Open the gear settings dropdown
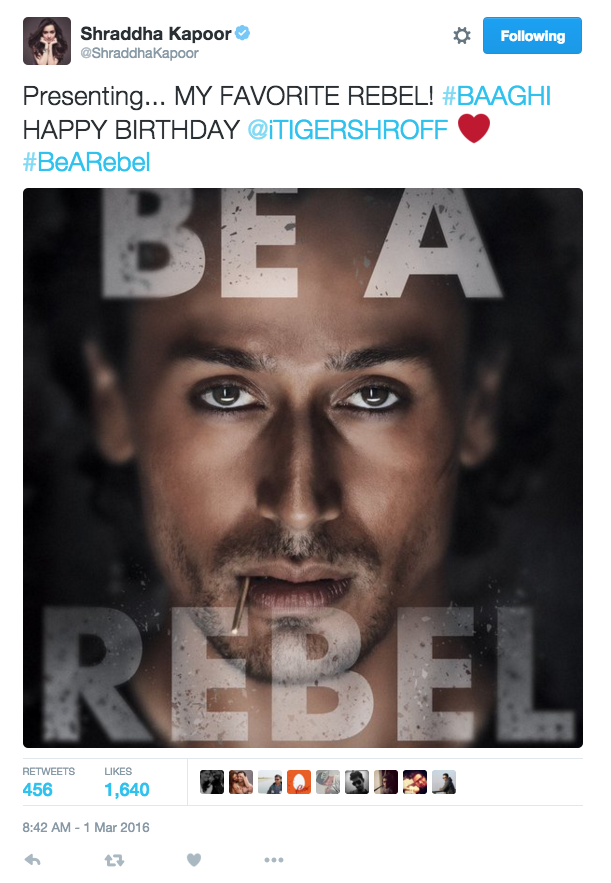Viewport: 611px width, 883px height. click(462, 36)
